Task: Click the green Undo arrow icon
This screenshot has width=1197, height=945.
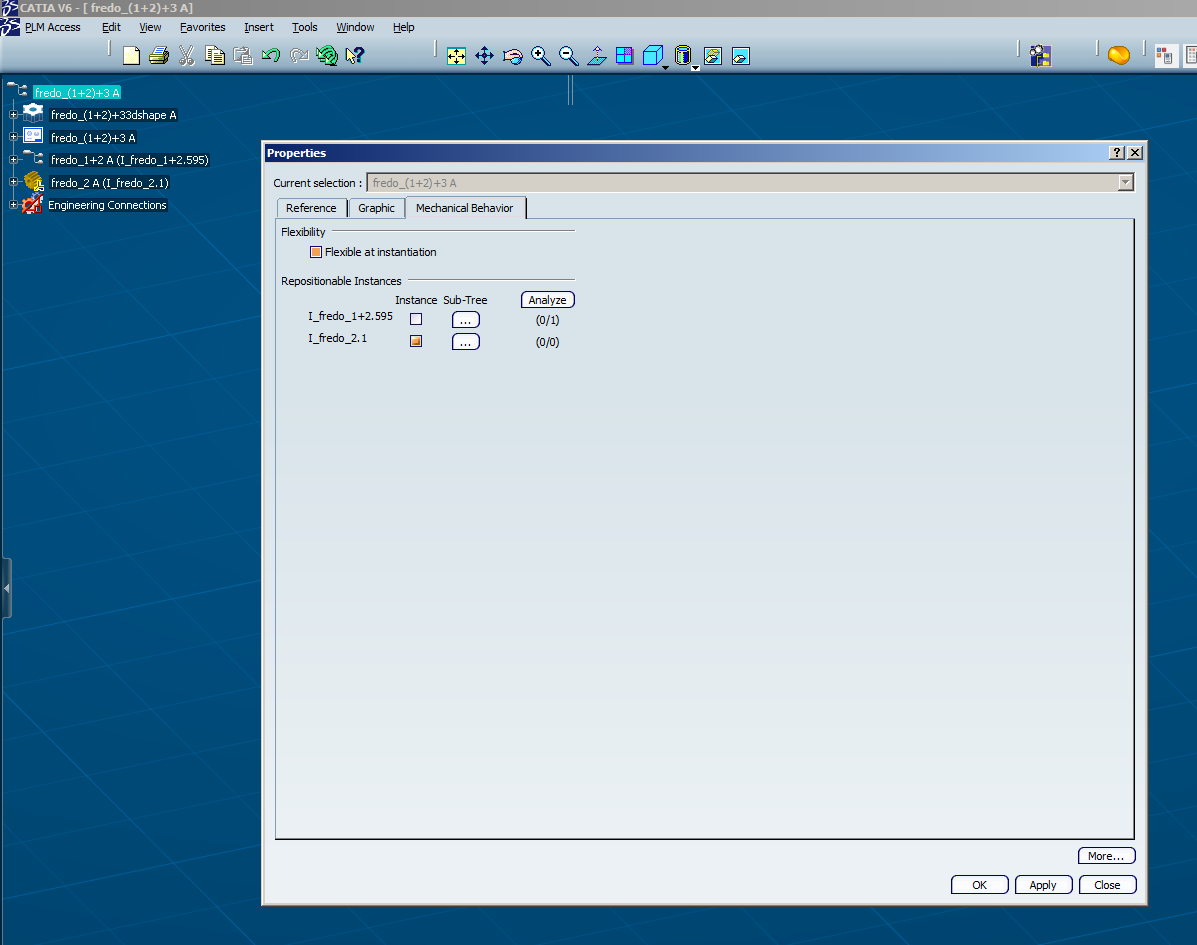Action: click(x=271, y=56)
